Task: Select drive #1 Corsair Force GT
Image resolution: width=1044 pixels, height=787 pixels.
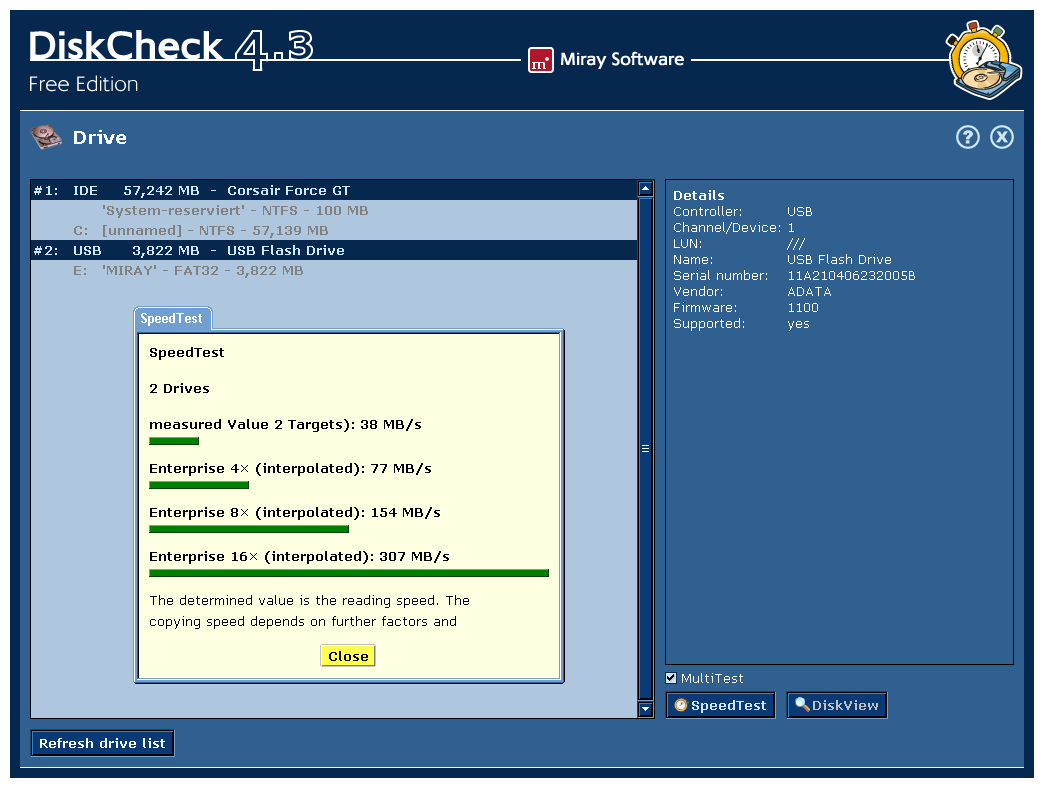Action: [x=334, y=190]
